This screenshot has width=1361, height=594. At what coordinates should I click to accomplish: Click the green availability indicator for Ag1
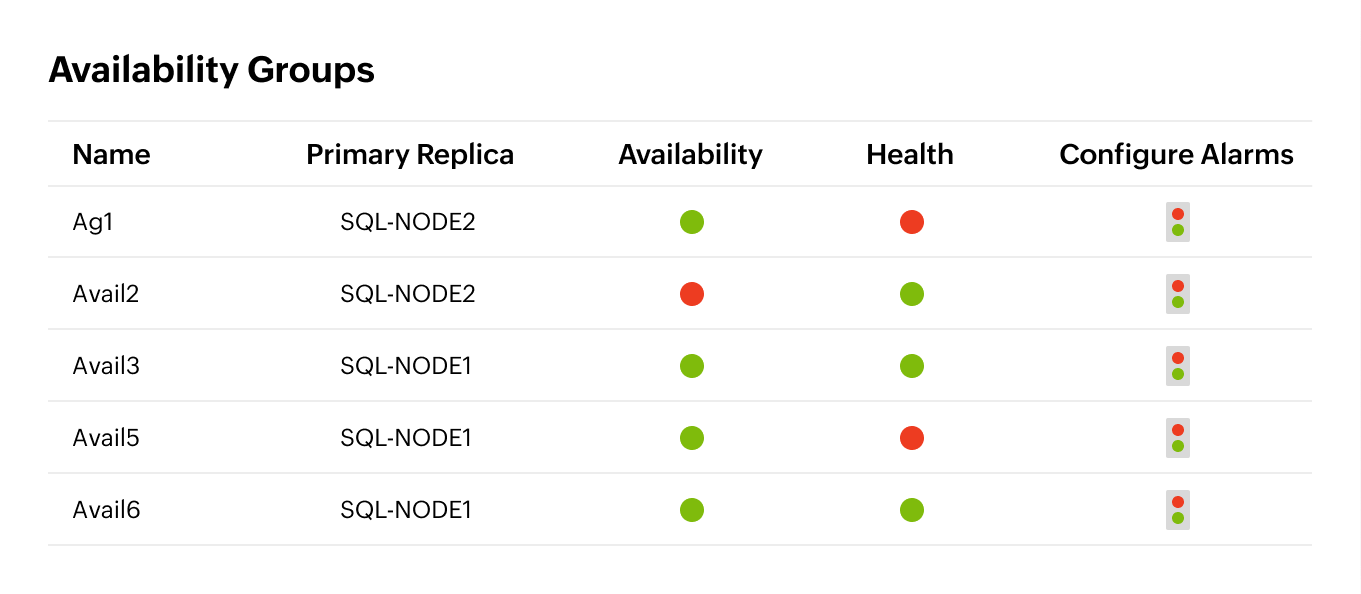691,222
